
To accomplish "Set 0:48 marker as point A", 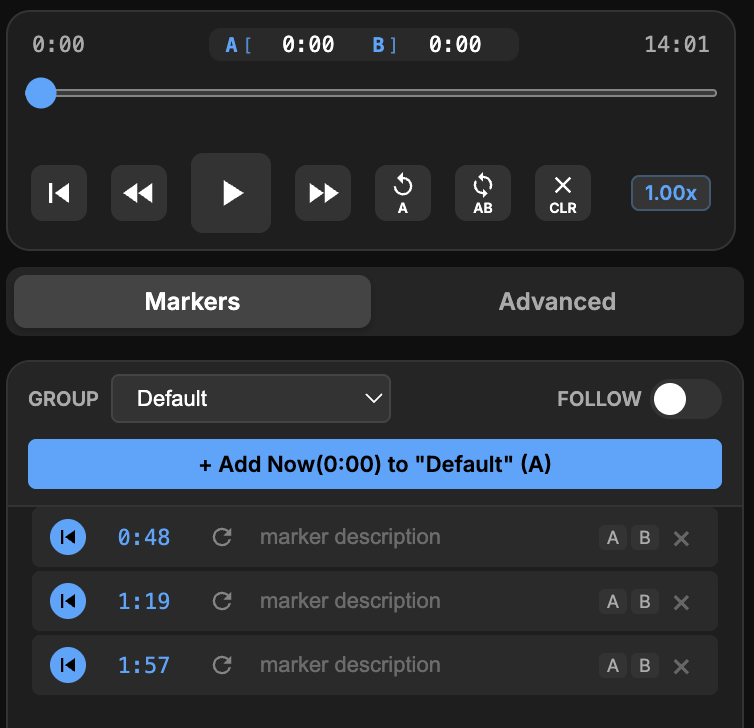I will point(613,538).
